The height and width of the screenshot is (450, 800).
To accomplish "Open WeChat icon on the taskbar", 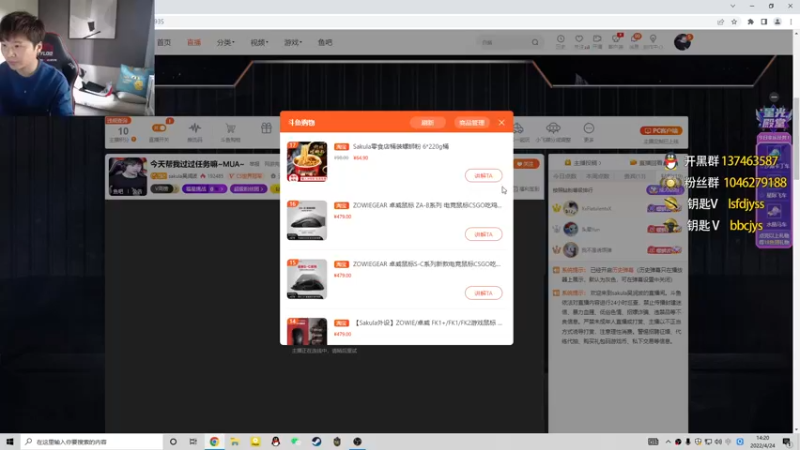I will click(296, 442).
